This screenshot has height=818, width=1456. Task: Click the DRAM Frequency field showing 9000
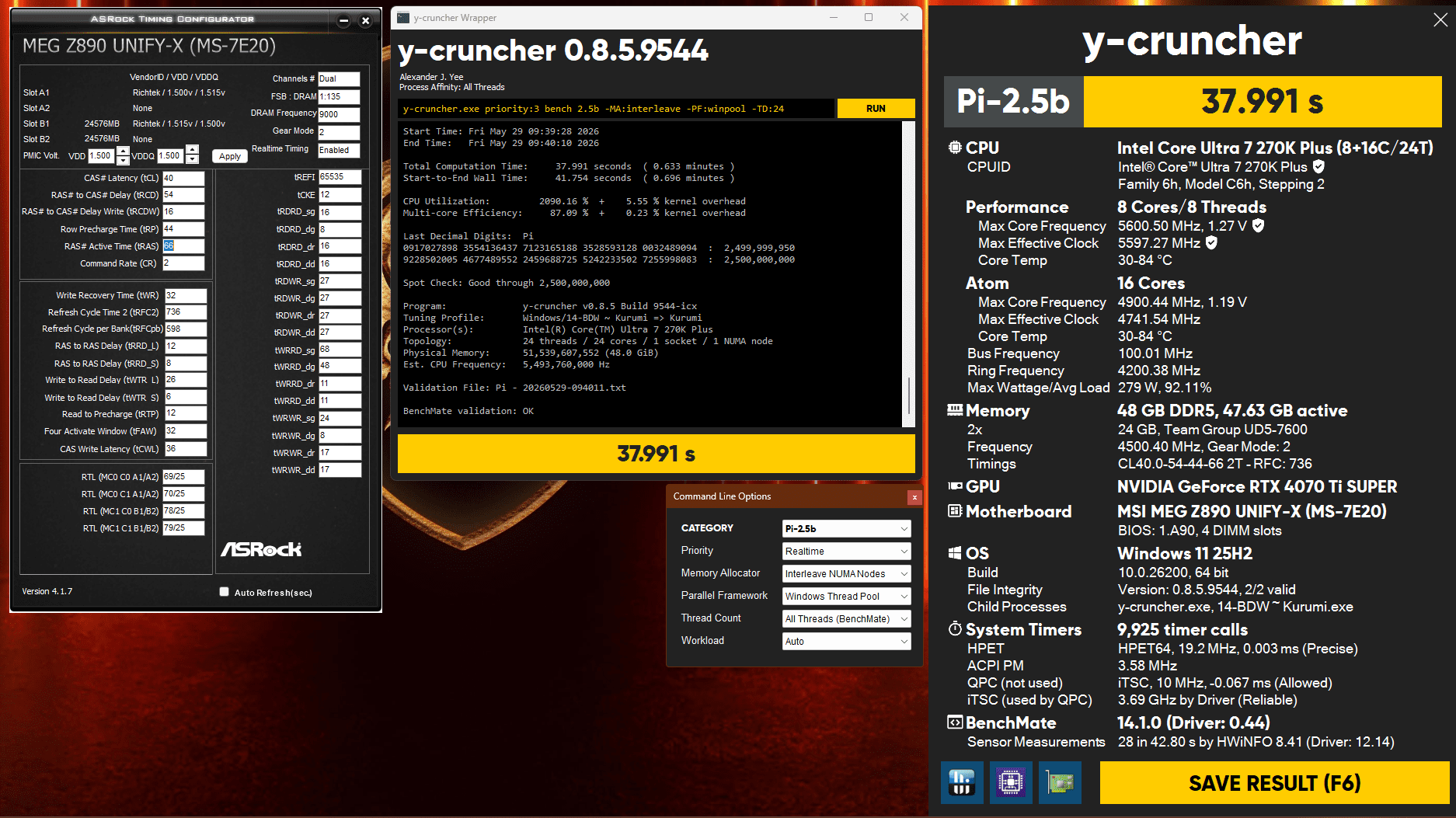339,114
